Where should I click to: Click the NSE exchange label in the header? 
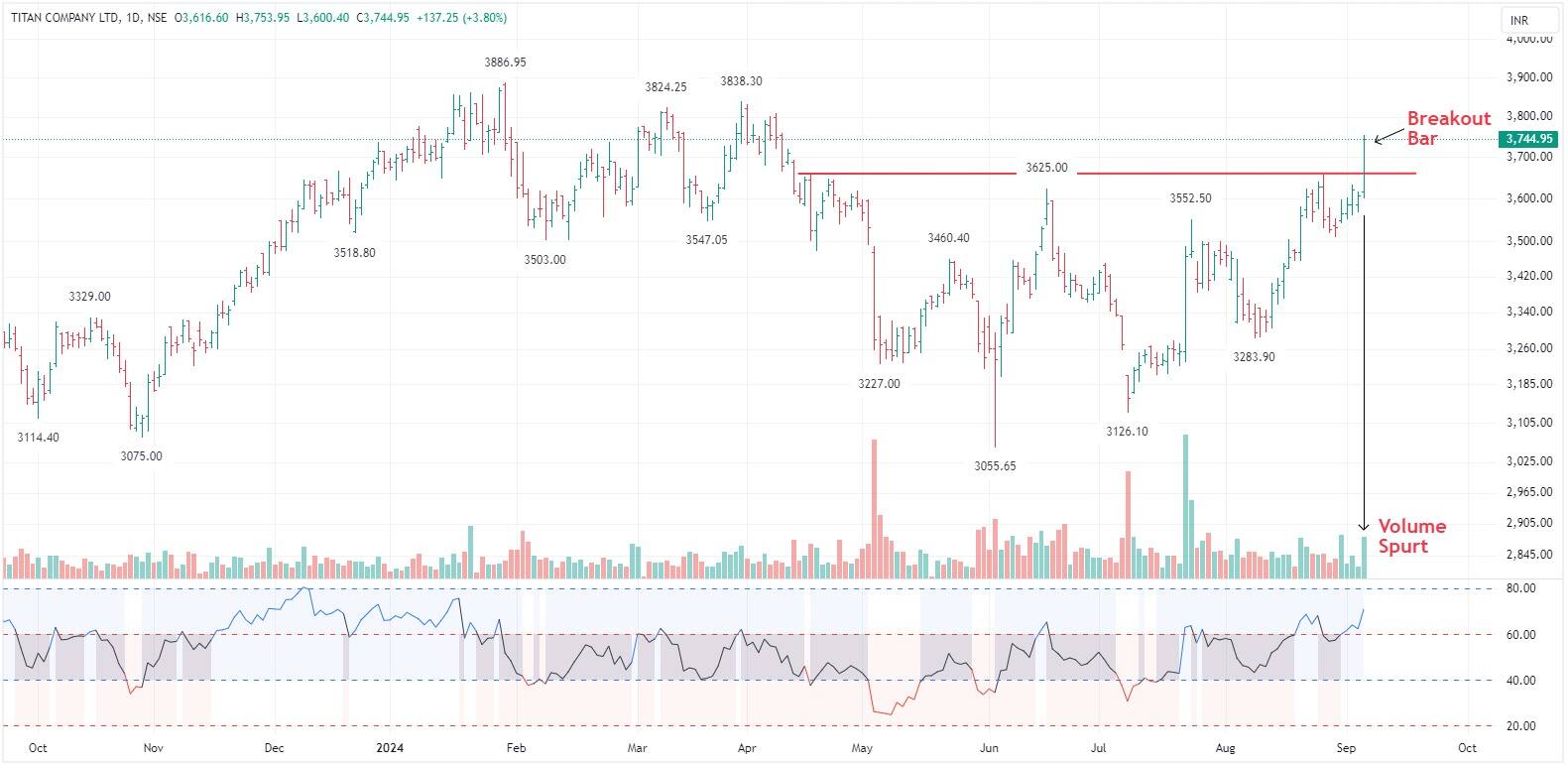pos(157,19)
